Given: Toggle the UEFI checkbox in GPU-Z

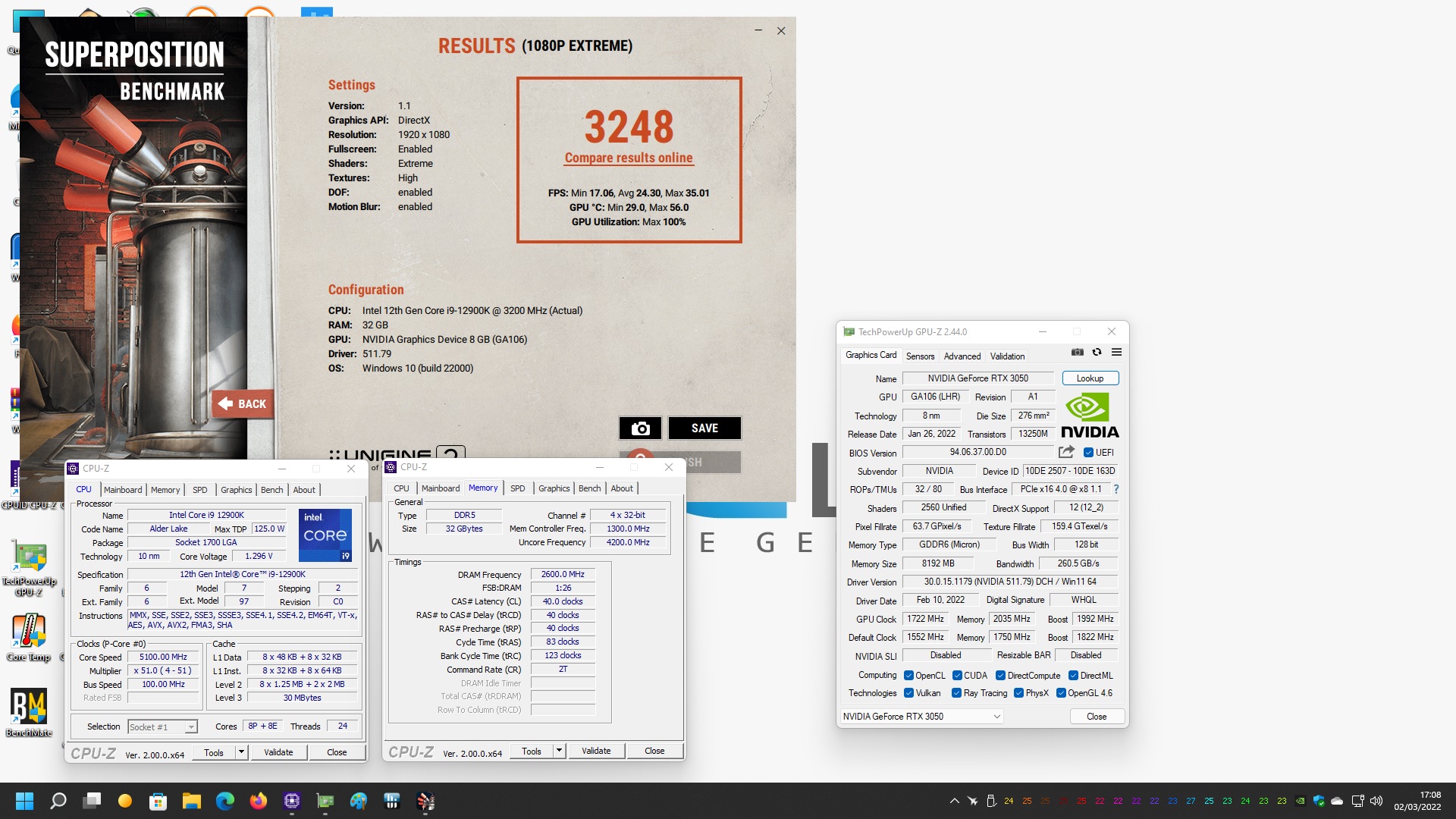Looking at the screenshot, I should tap(1088, 453).
